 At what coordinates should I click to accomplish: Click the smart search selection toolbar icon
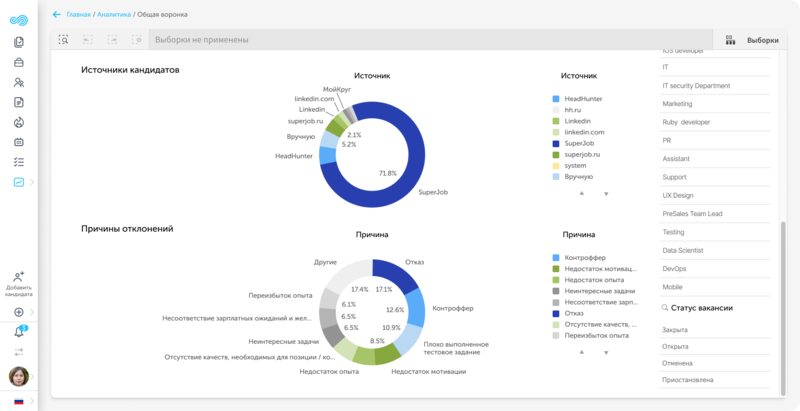63,40
